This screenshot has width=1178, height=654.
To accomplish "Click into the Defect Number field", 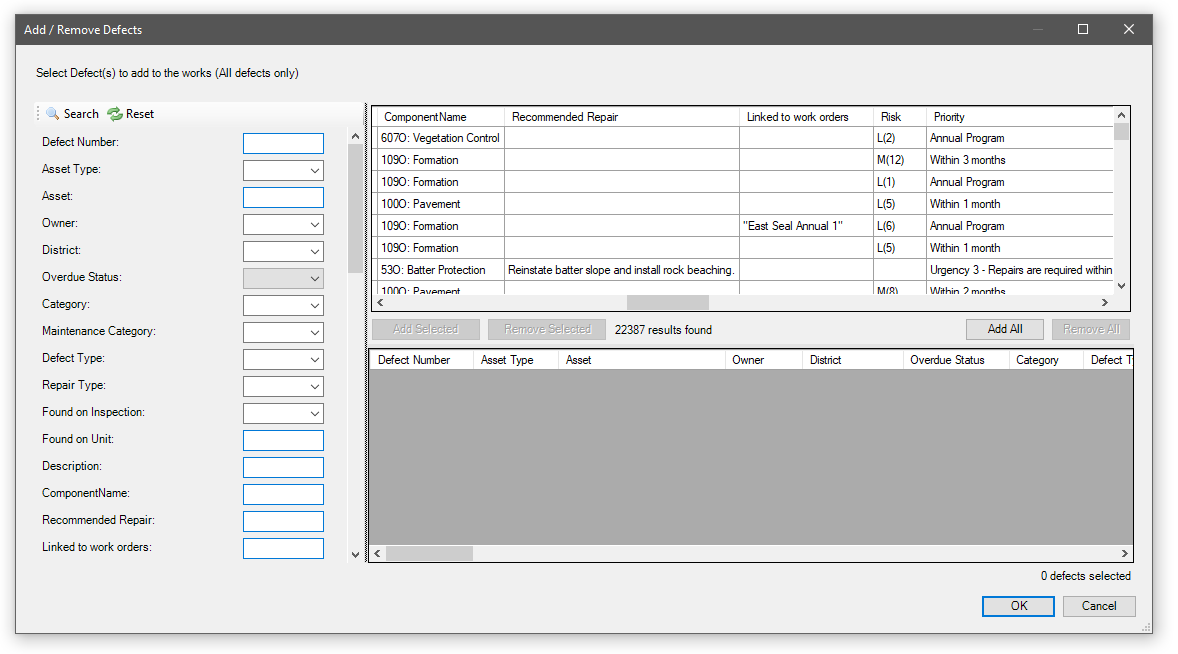I will pos(283,144).
